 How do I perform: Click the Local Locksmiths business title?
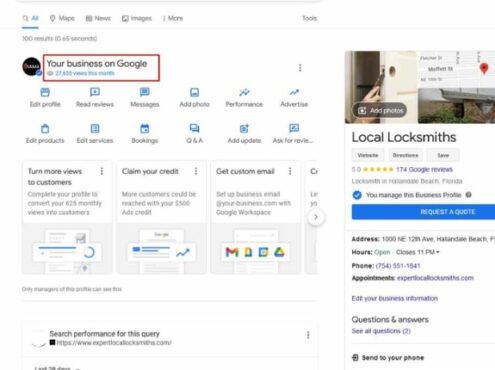click(x=404, y=137)
